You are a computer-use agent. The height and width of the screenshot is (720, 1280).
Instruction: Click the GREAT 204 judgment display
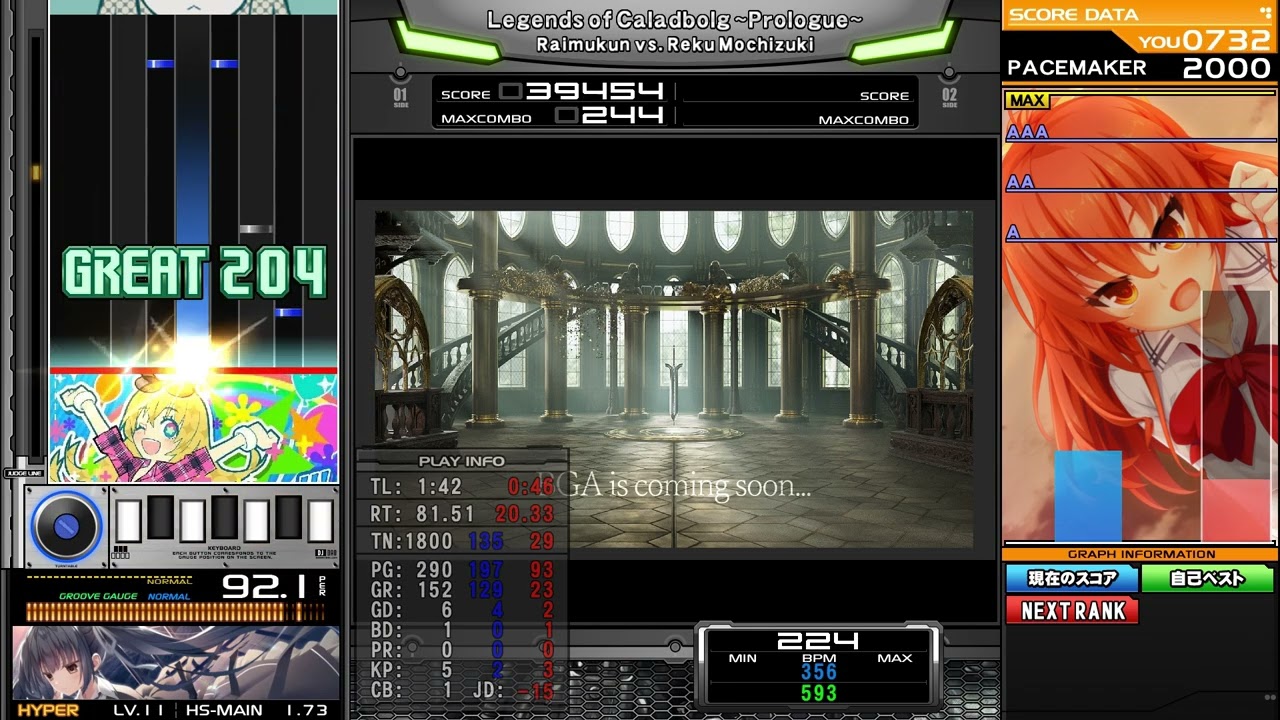point(195,273)
